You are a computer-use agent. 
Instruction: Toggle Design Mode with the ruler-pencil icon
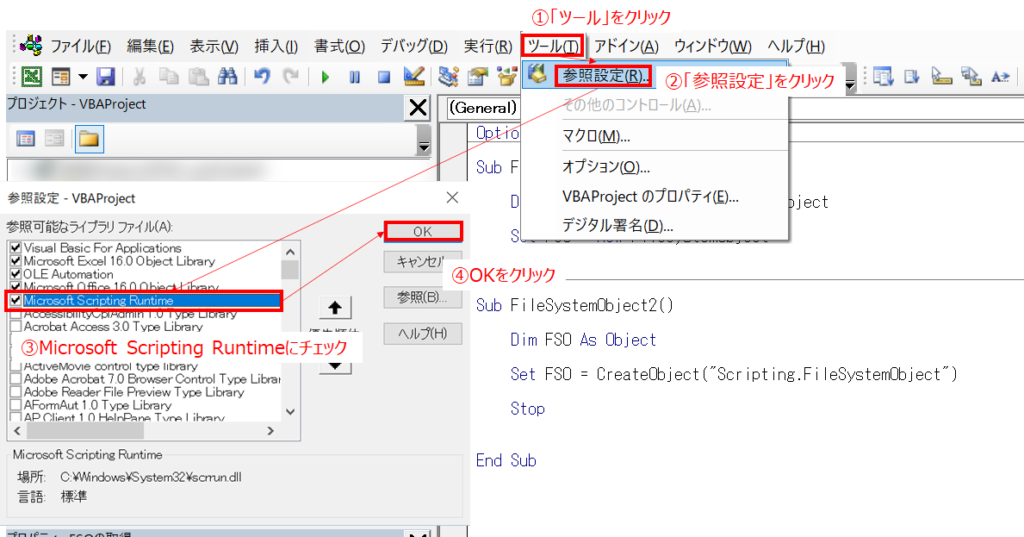(414, 76)
